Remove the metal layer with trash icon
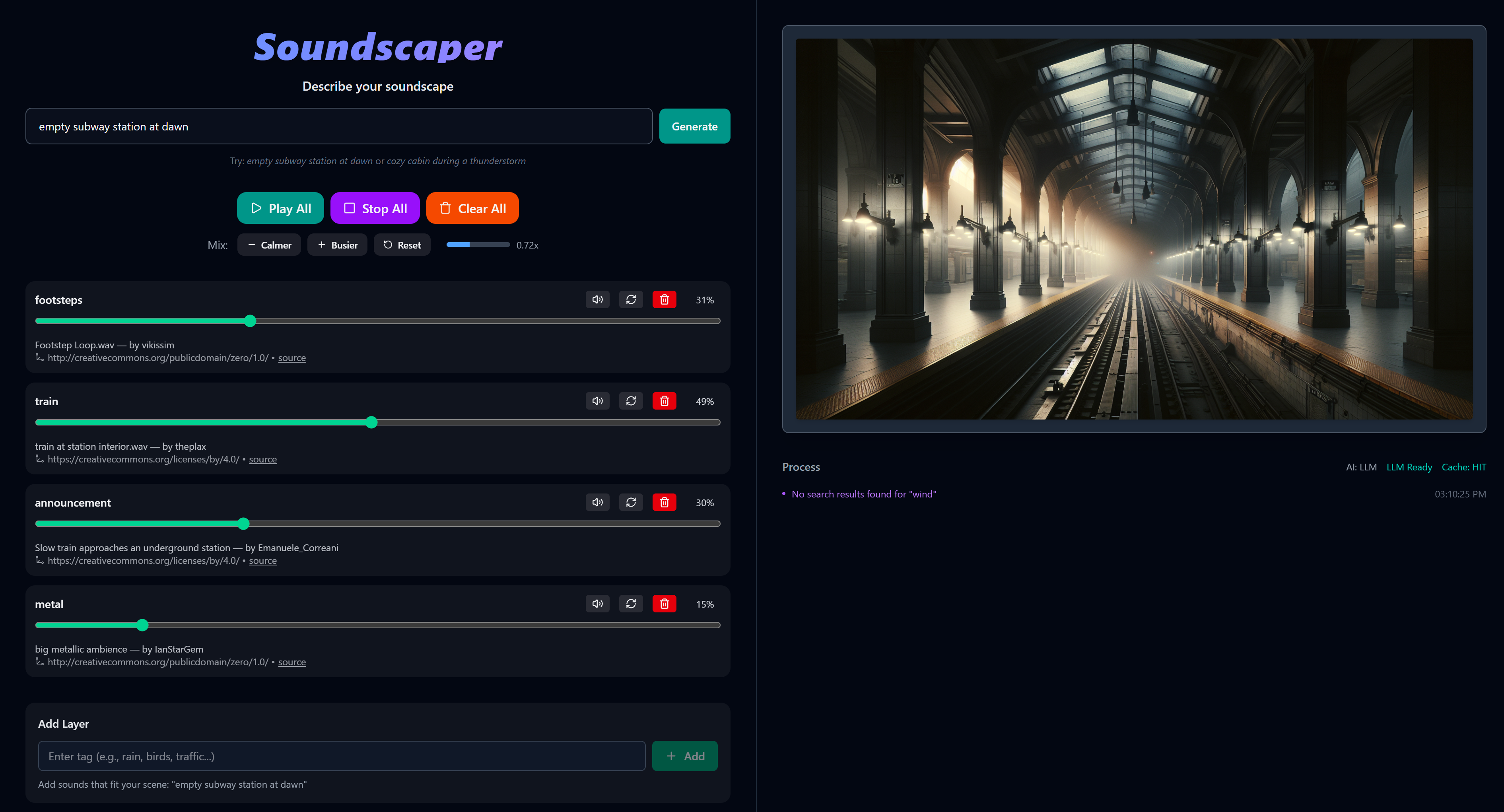 pos(664,604)
